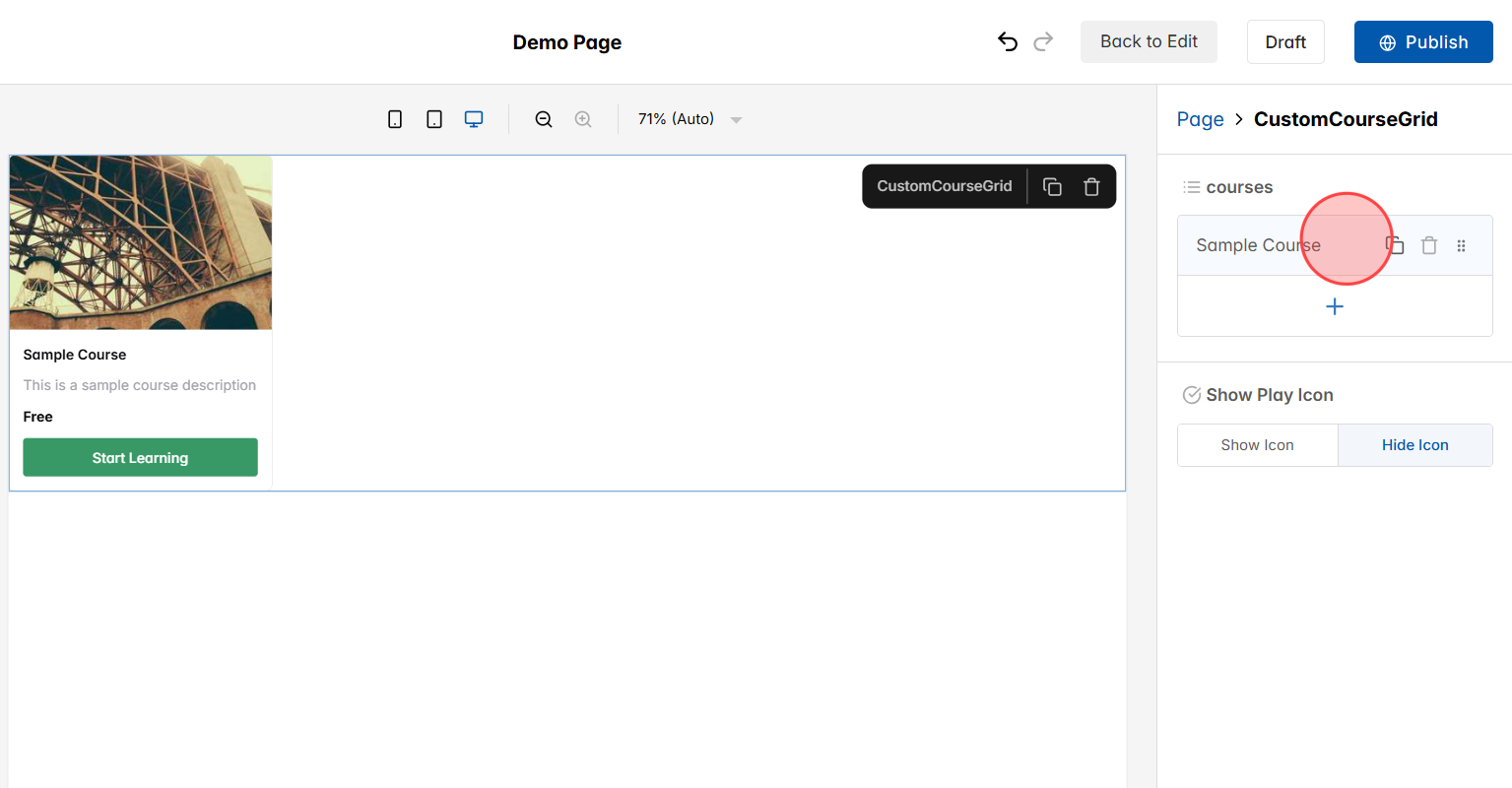
Task: Select Page in the breadcrumb
Action: coord(1200,118)
